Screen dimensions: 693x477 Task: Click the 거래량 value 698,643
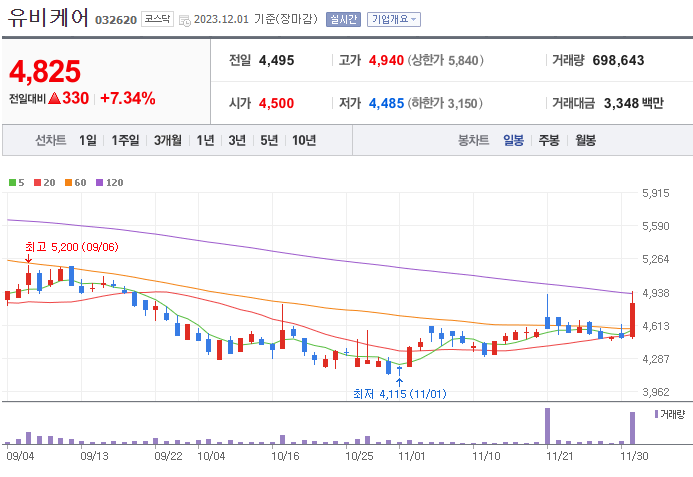[618, 60]
